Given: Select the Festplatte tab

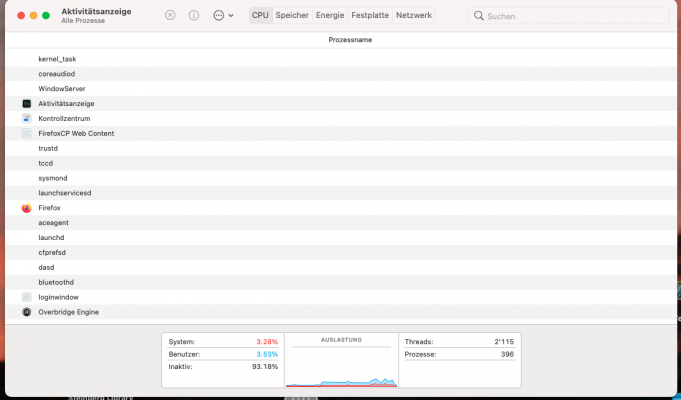Looking at the screenshot, I should (x=370, y=15).
